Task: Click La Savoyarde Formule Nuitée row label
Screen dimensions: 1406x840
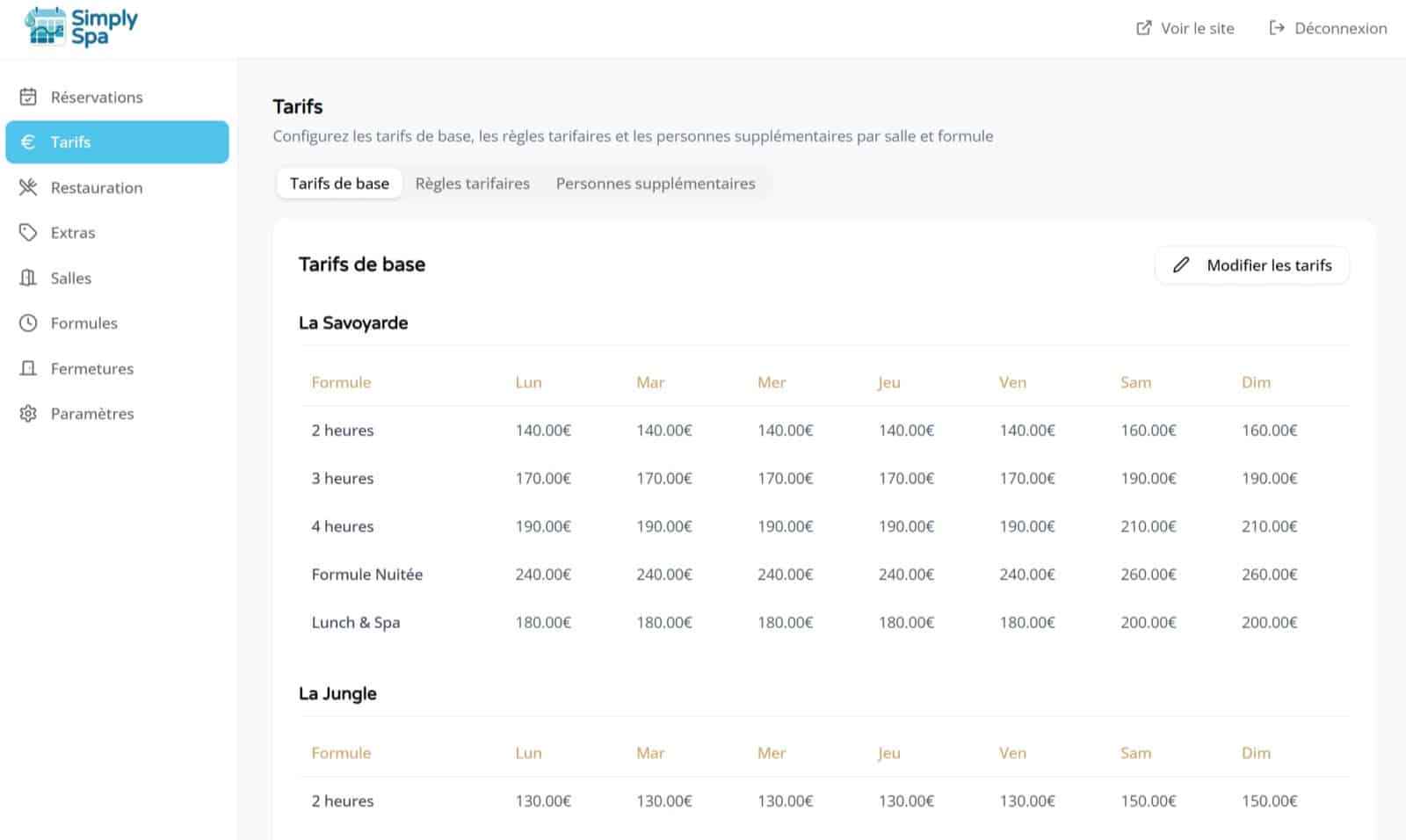Action: click(x=366, y=575)
